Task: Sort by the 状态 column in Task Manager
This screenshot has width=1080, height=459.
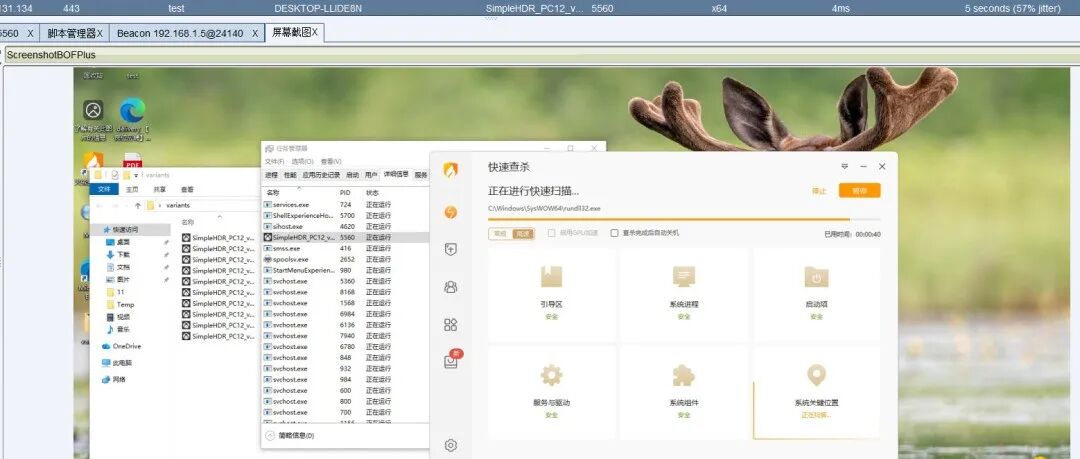Action: point(372,192)
